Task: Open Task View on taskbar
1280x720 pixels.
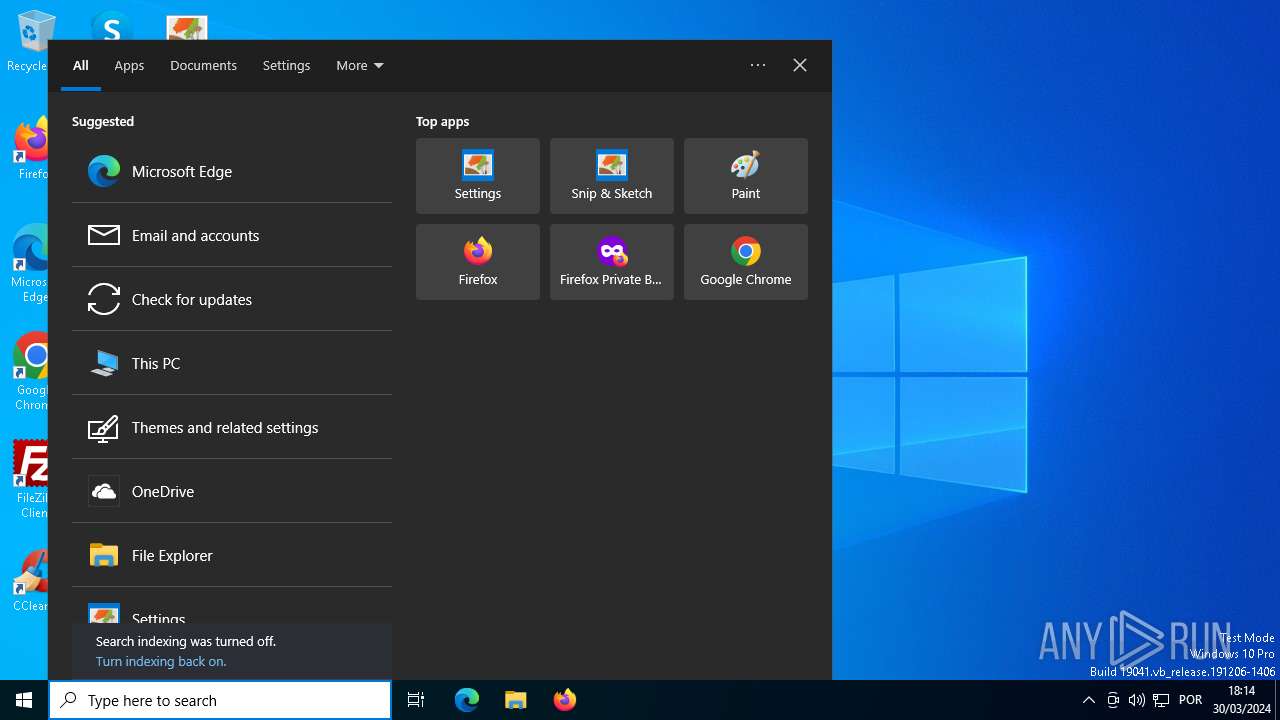Action: (416, 700)
